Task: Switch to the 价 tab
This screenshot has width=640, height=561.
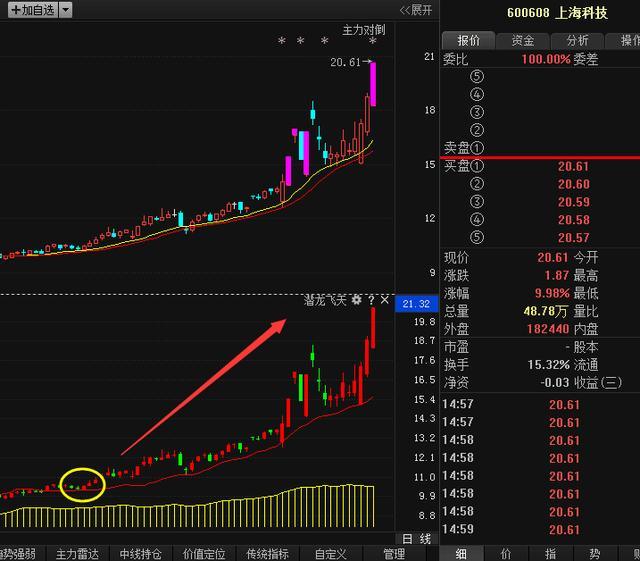Action: [506, 554]
